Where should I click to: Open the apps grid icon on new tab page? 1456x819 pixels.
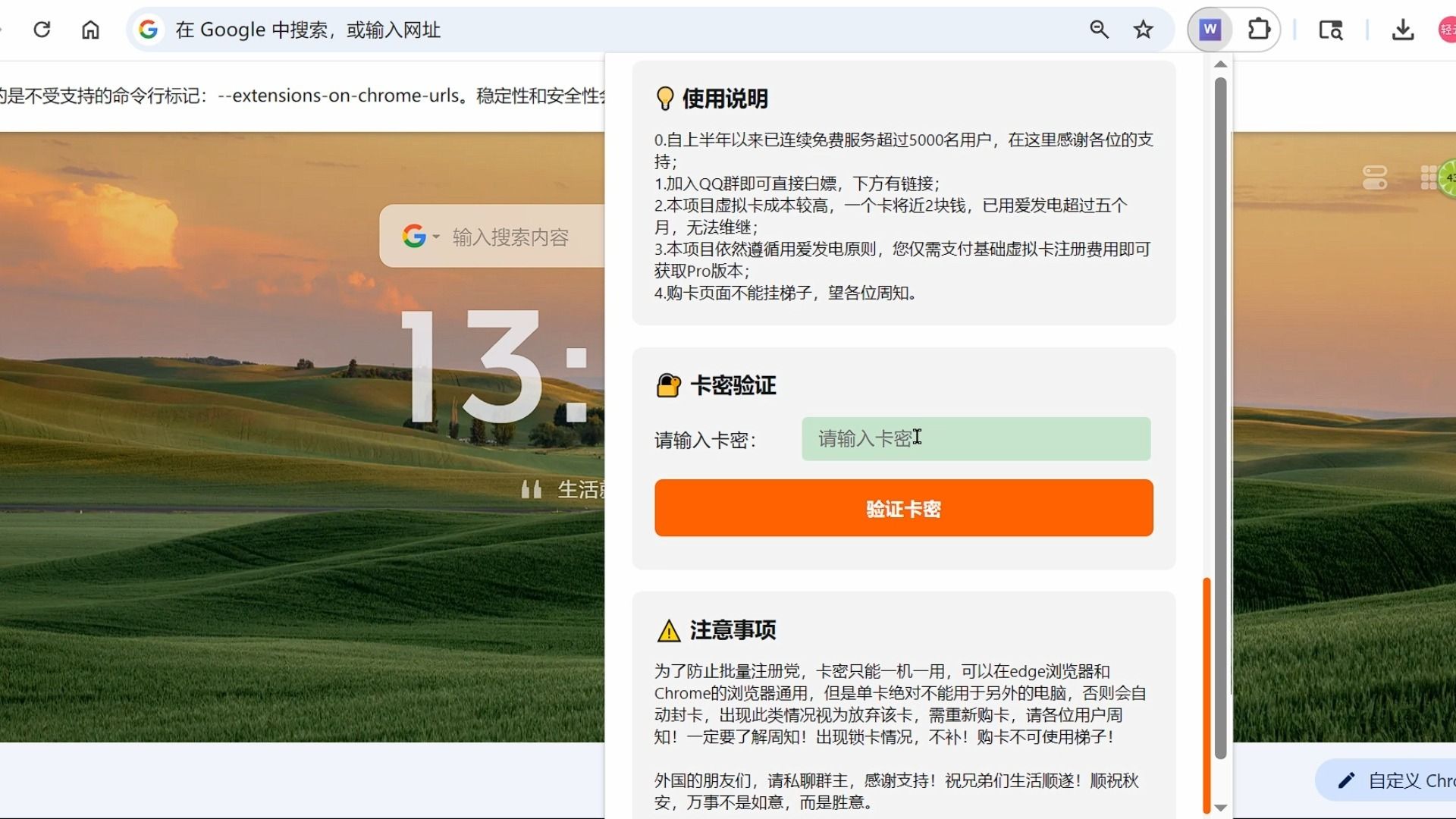coord(1428,177)
